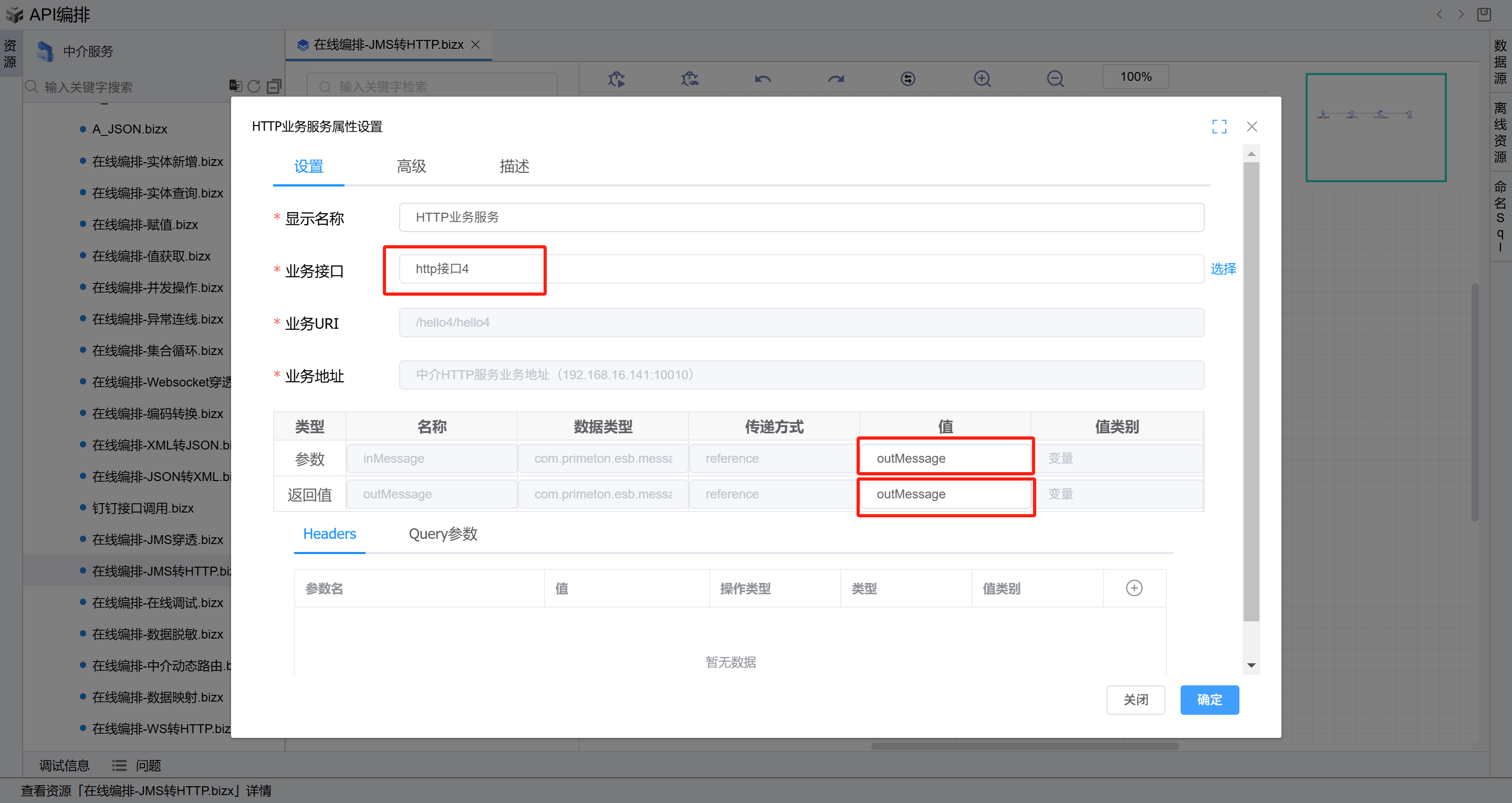Click the zoom in magnifier icon
1512x803 pixels.
click(x=982, y=79)
